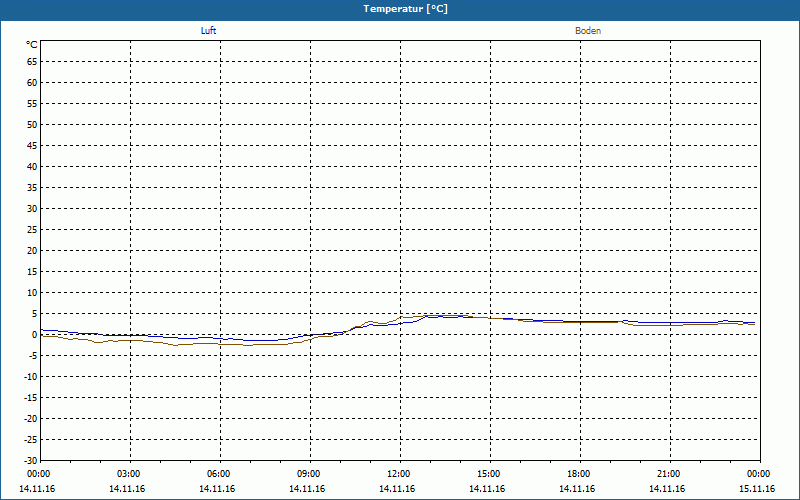Screen dimensions: 800x500
Task: Click the 60 y-axis value
Action: tap(32, 83)
